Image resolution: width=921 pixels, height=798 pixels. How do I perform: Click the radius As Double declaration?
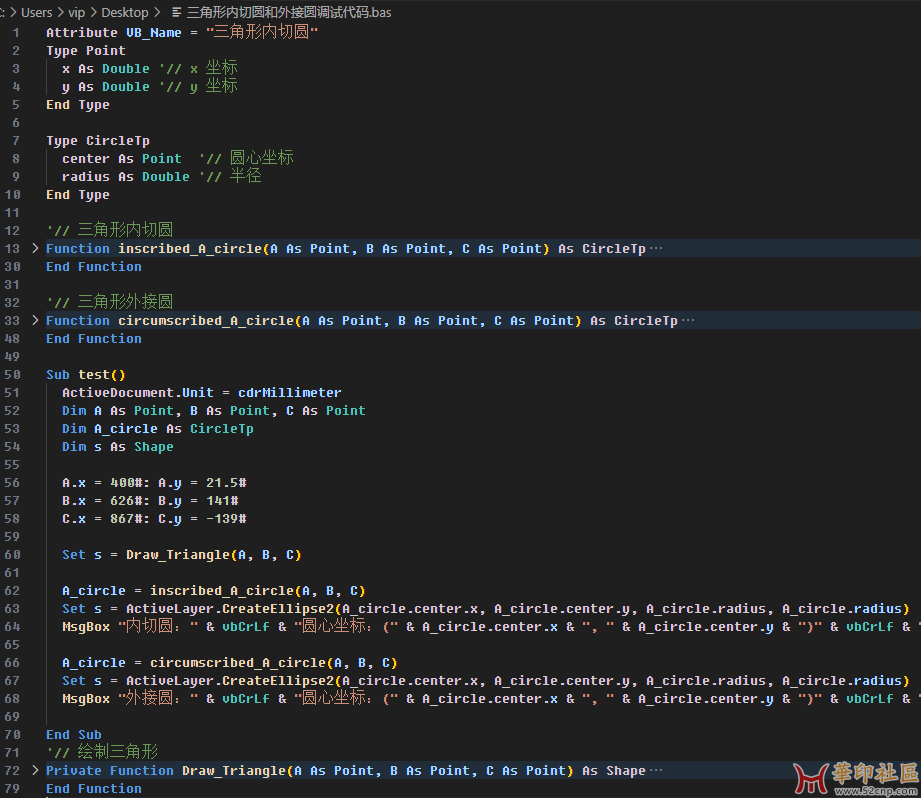(x=125, y=177)
